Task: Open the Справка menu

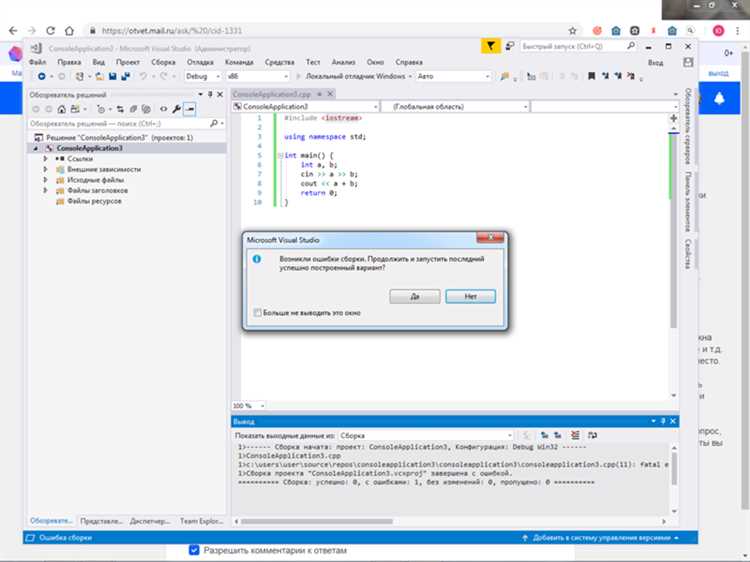Action: [408, 62]
